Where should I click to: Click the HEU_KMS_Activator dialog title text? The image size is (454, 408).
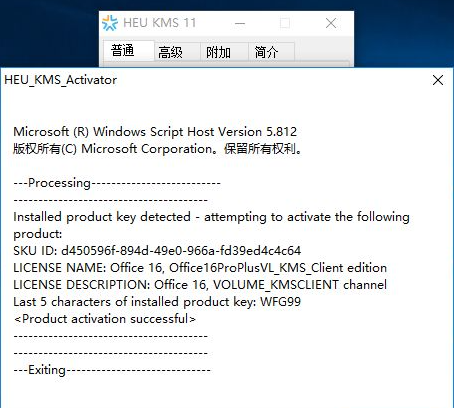click(60, 80)
